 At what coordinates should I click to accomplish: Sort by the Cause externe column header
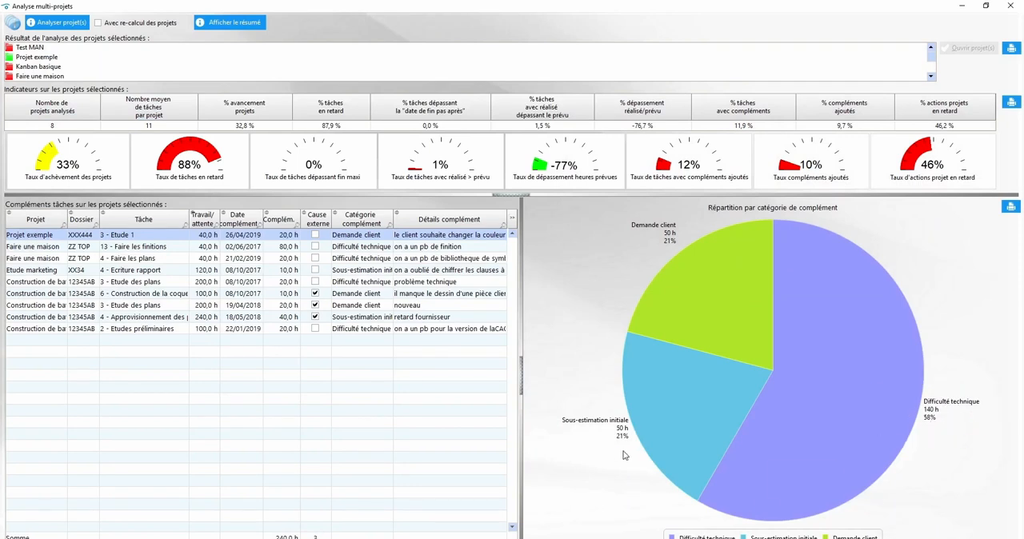click(x=316, y=220)
